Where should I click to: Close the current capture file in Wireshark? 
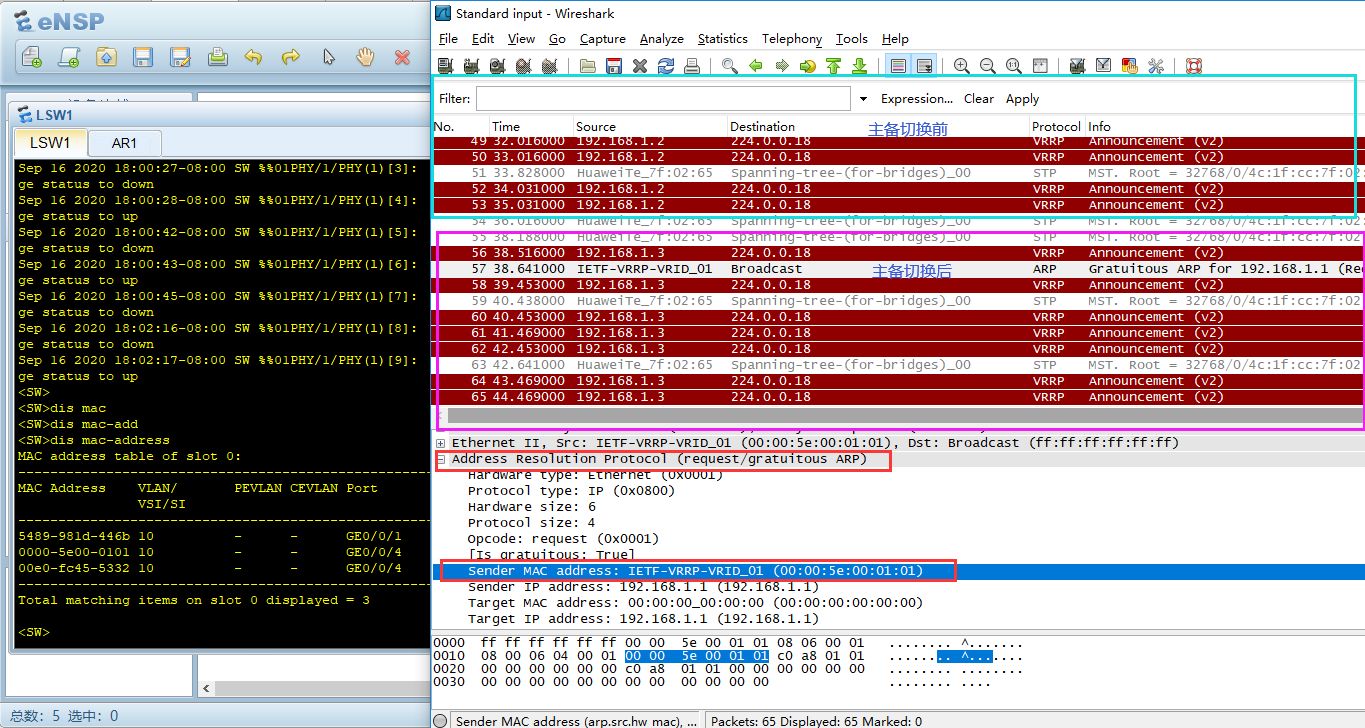pos(640,66)
